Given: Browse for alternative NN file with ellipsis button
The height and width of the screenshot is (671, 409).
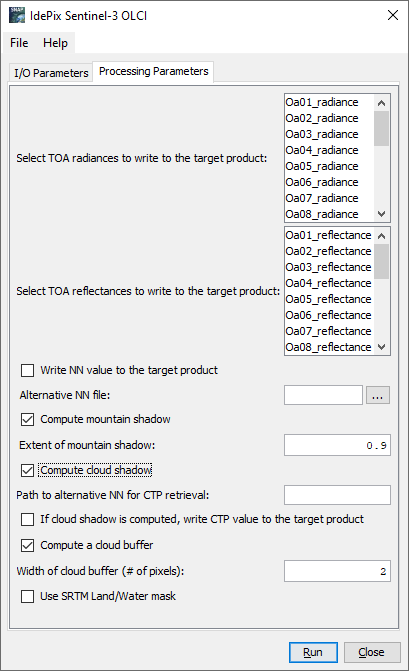Looking at the screenshot, I should 378,395.
